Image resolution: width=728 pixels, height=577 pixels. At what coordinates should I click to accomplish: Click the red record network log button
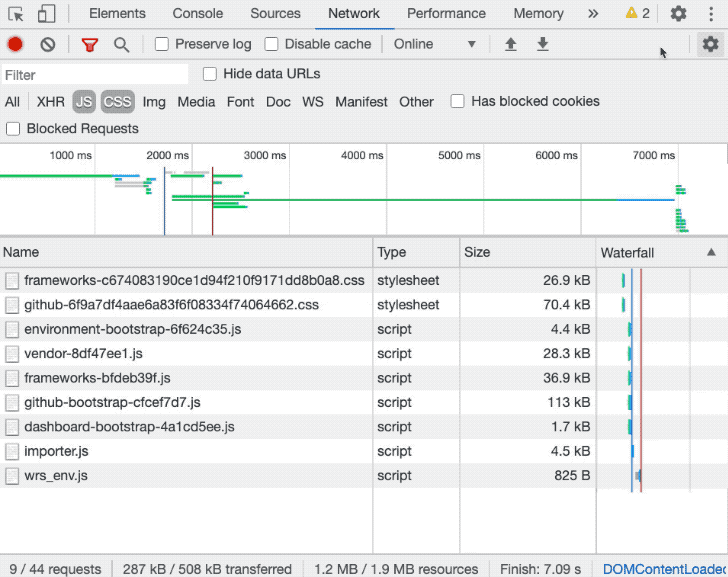point(15,45)
